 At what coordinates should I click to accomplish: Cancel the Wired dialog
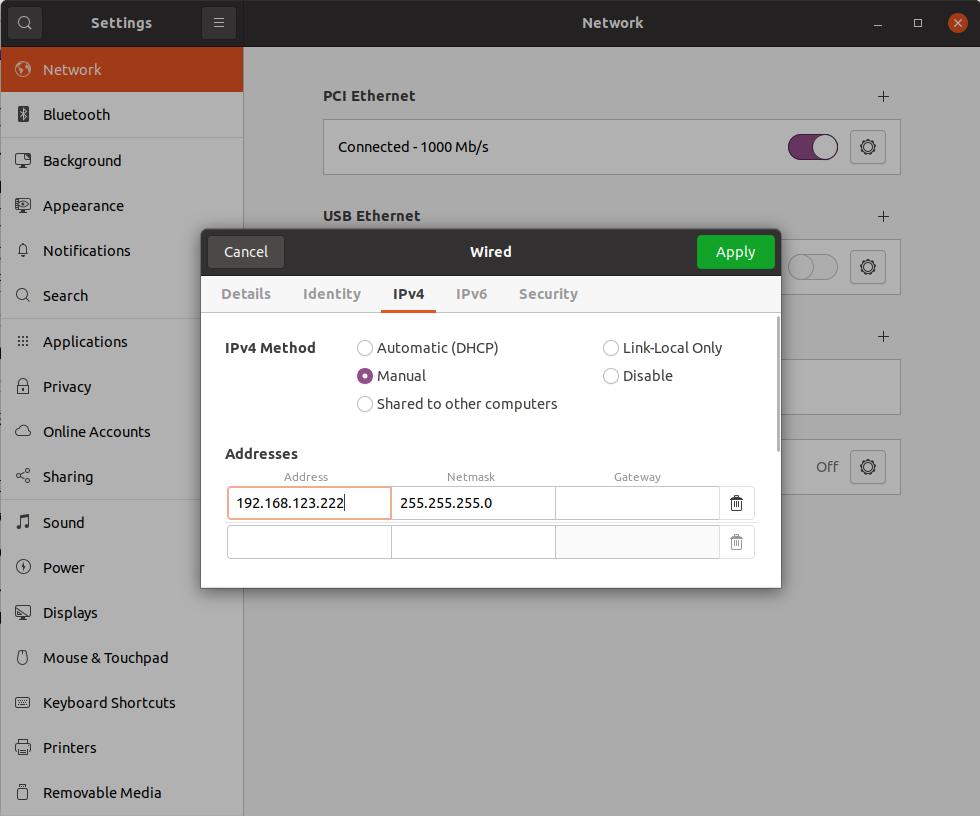coord(246,252)
